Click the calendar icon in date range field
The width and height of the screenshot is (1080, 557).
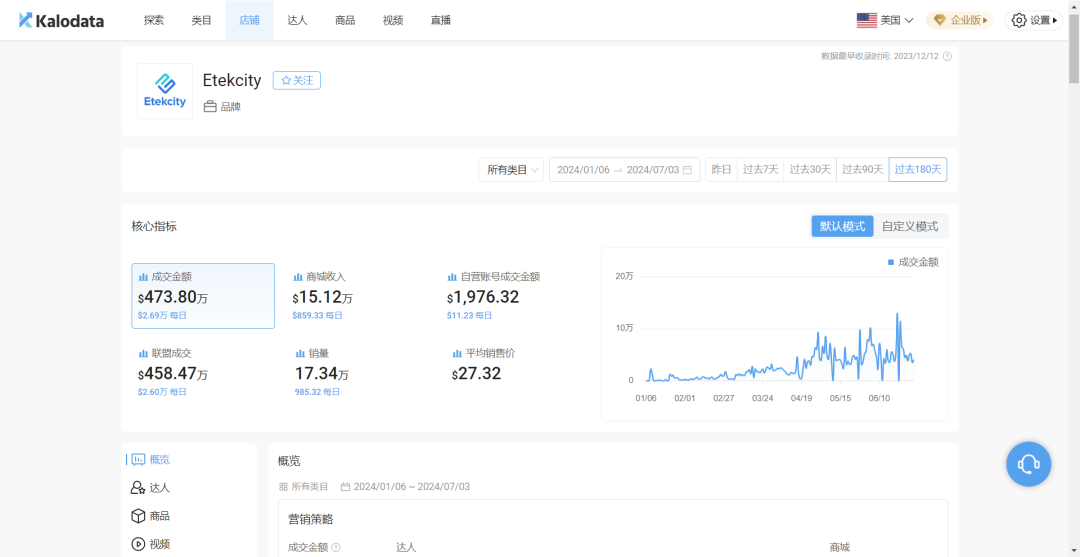click(x=688, y=170)
